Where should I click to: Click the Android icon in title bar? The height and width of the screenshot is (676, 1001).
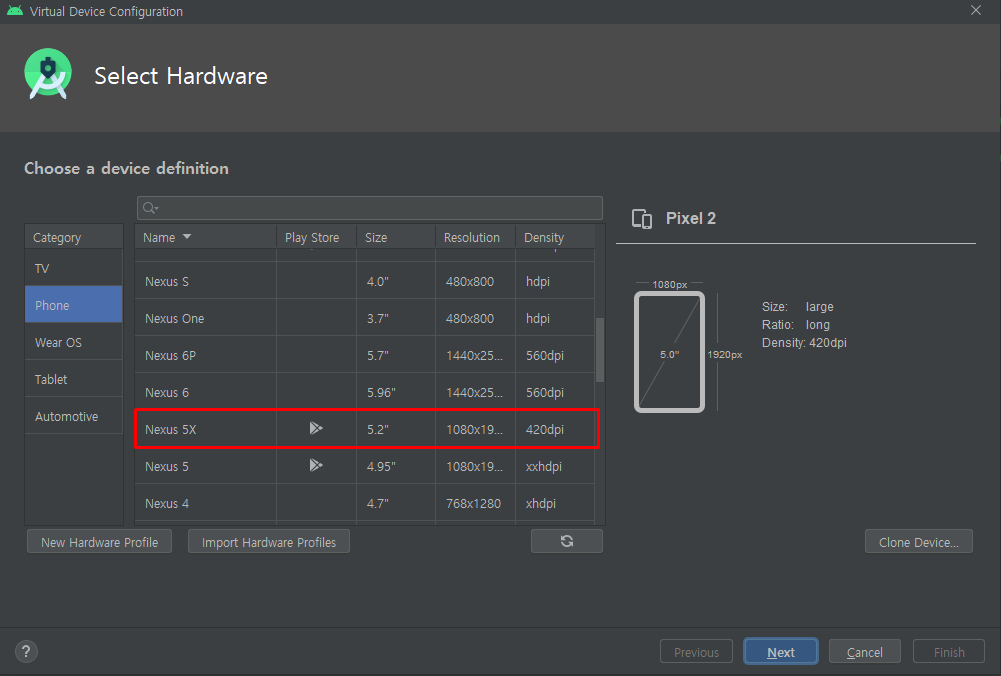(15, 11)
